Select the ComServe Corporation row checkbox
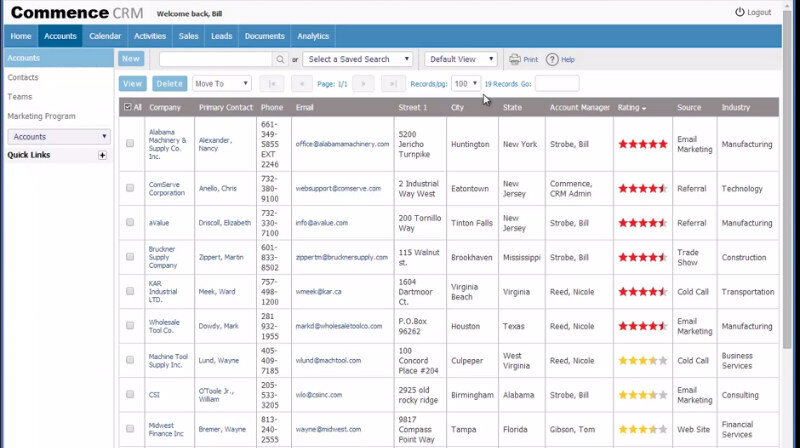 click(x=130, y=188)
